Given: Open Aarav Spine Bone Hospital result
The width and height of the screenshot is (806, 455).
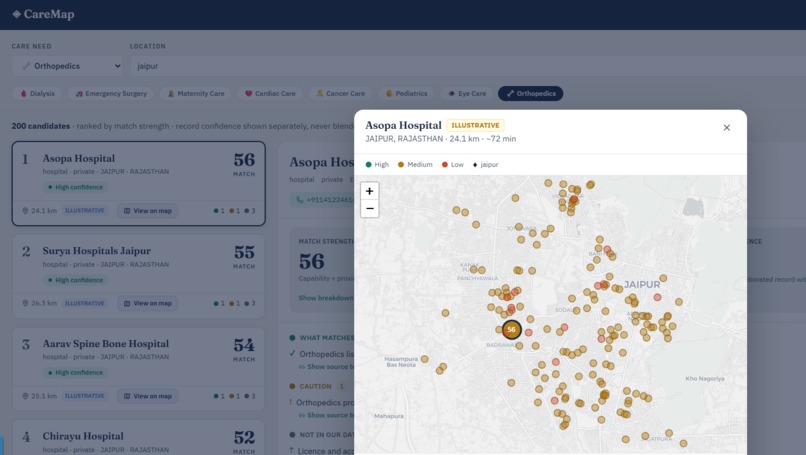Looking at the screenshot, I should click(x=138, y=369).
